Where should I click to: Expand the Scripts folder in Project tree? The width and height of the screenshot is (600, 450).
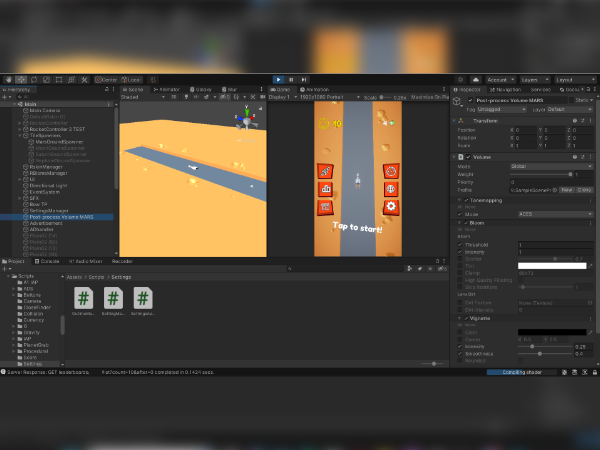tap(8, 276)
